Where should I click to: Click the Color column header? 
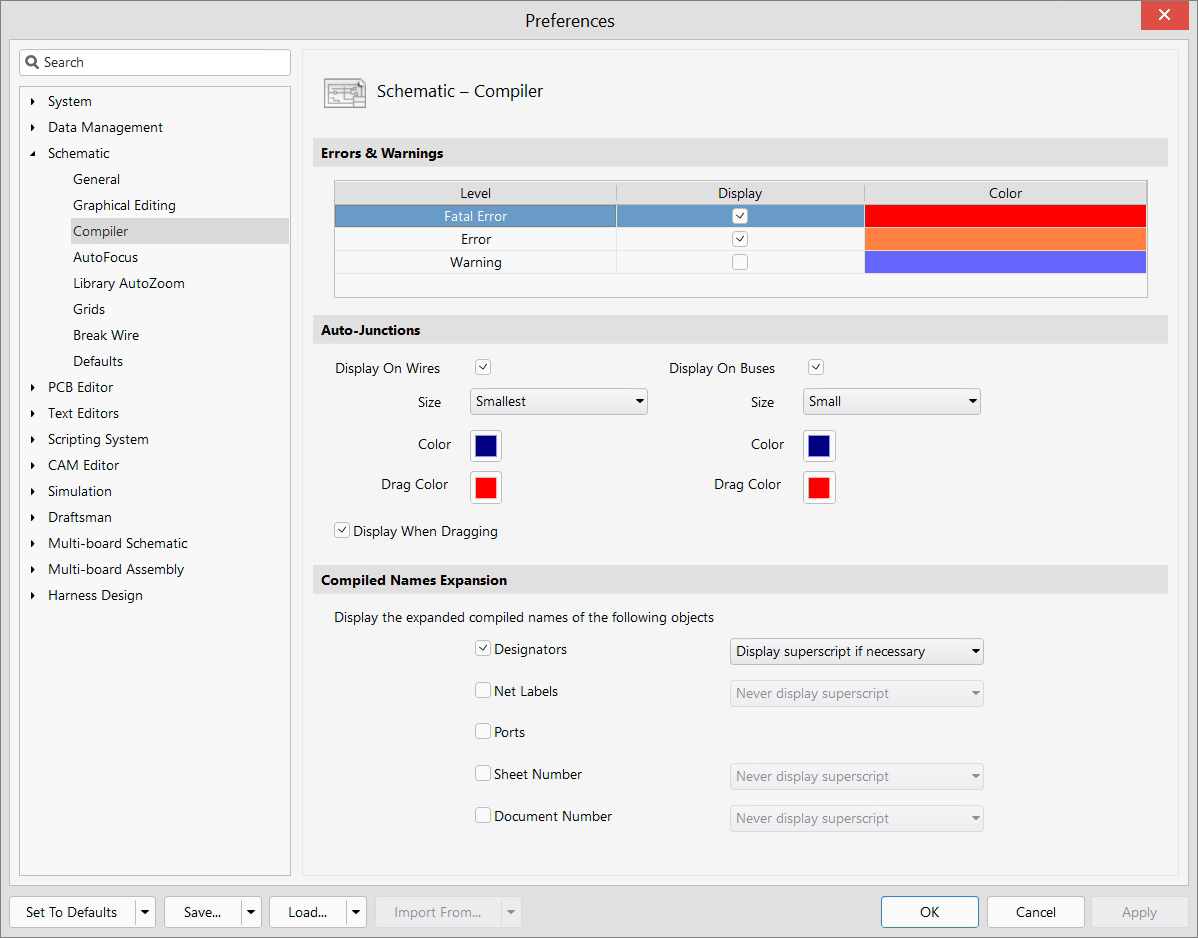[1005, 193]
